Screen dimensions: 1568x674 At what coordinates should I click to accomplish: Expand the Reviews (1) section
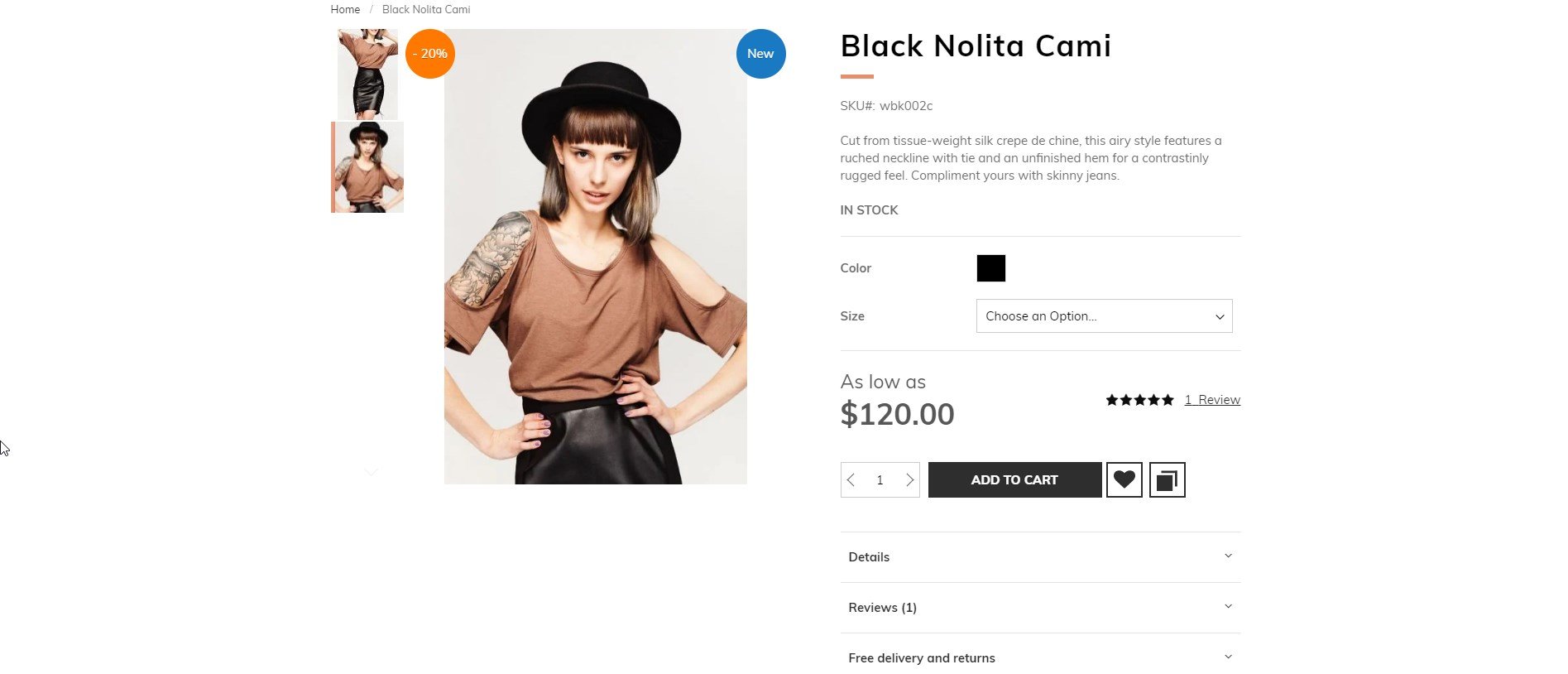[1040, 608]
